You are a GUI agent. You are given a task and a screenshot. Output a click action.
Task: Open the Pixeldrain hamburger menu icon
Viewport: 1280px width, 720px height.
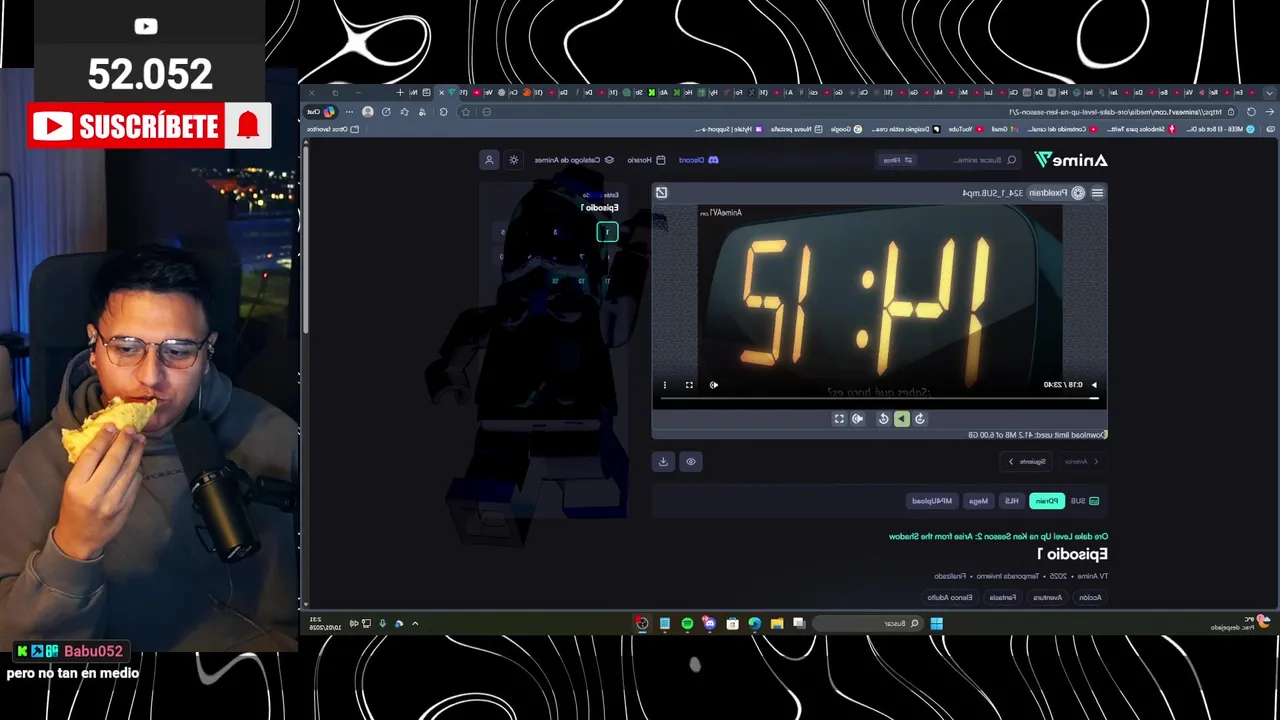pos(1097,193)
